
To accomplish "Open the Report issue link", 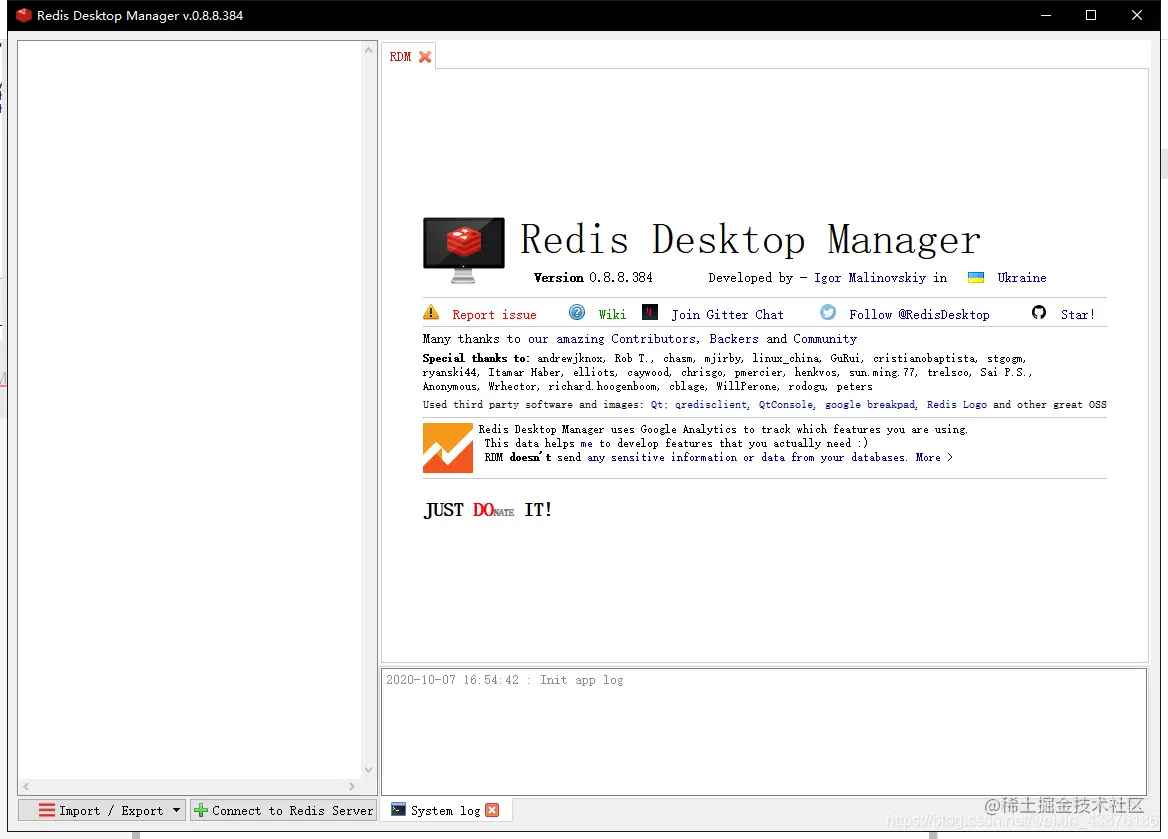I will [x=494, y=314].
